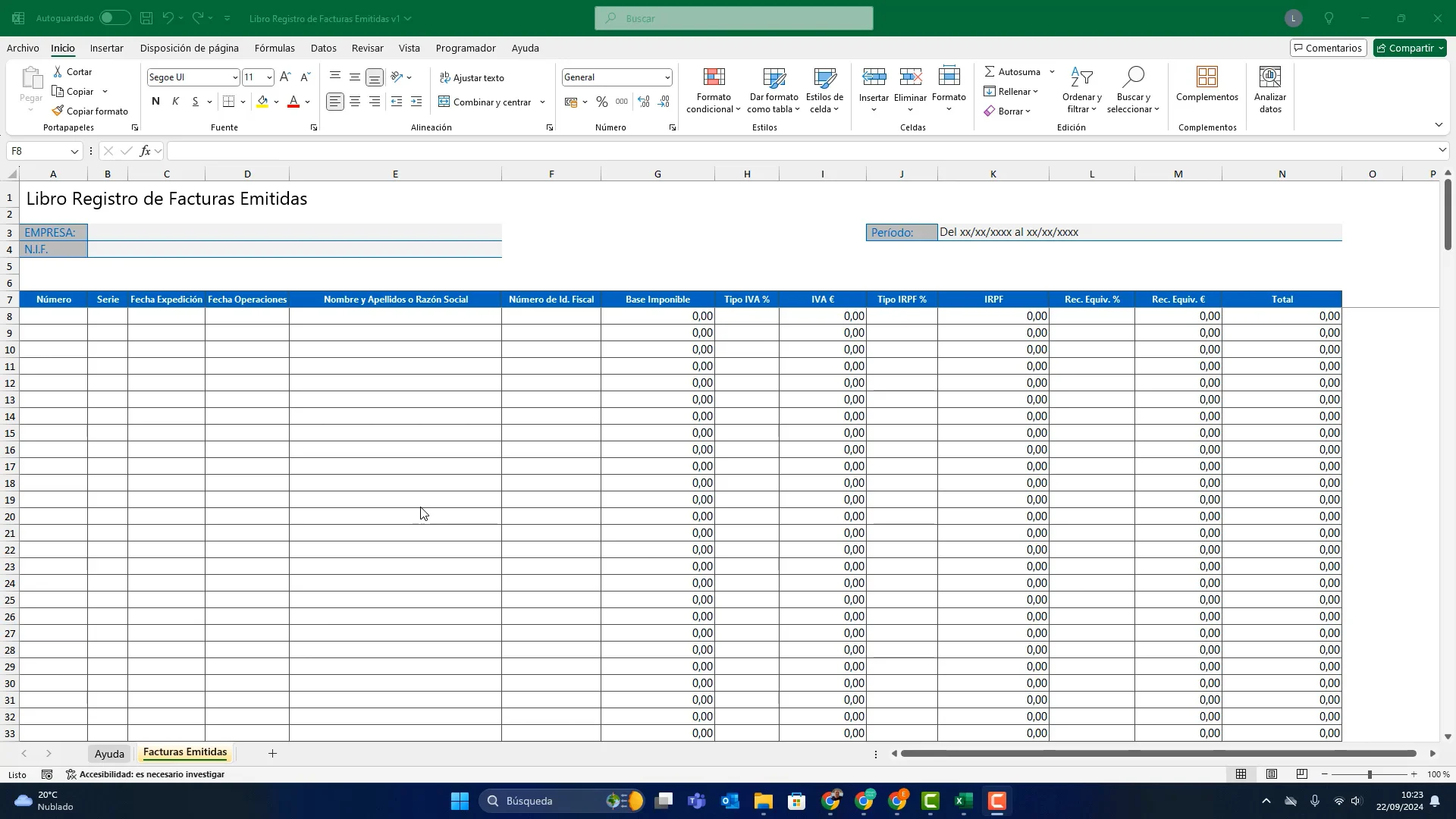Viewport: 1456px width, 819px height.
Task: Click the Copiar formato paintbrush
Action: [58, 111]
